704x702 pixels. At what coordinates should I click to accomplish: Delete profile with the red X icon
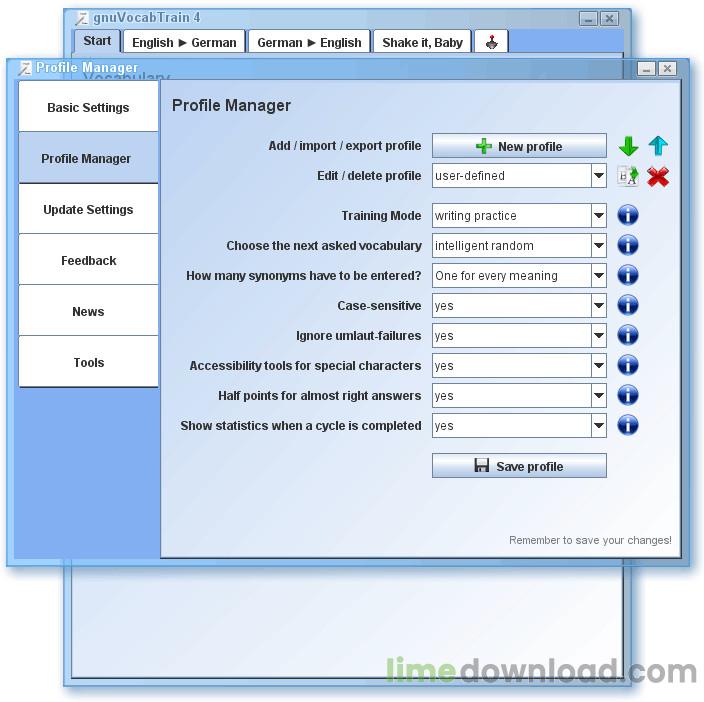coord(658,176)
